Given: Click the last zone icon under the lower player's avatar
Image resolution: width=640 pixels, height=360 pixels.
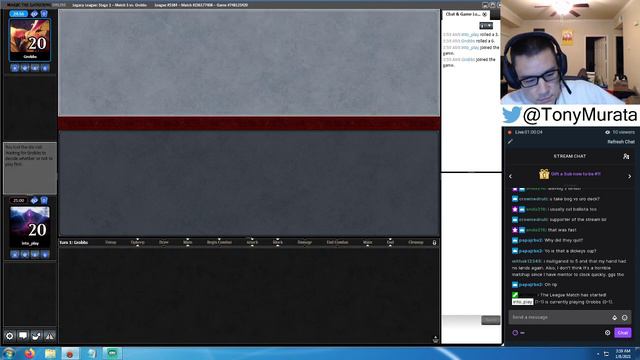Looking at the screenshot, I should [45, 254].
